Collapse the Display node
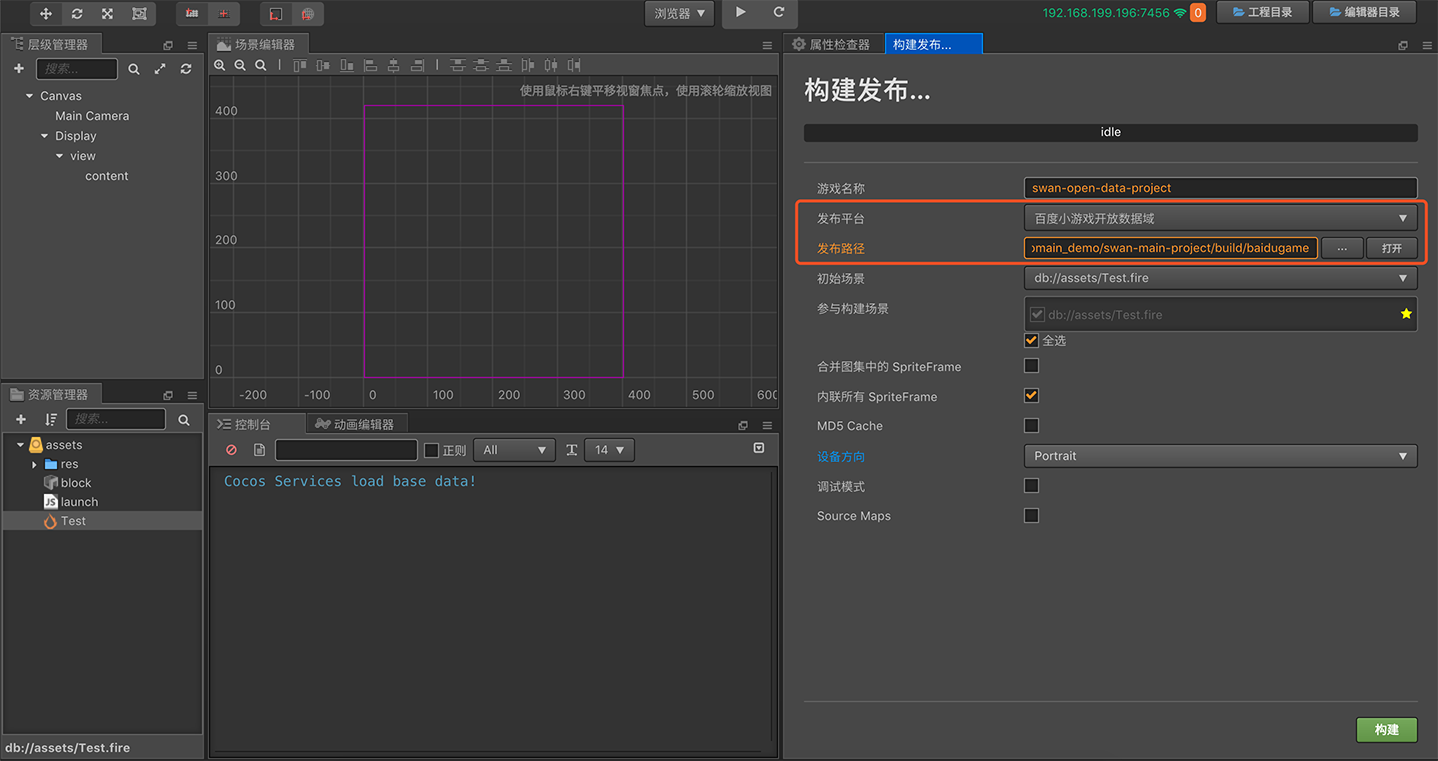Image resolution: width=1438 pixels, height=761 pixels. pos(44,136)
